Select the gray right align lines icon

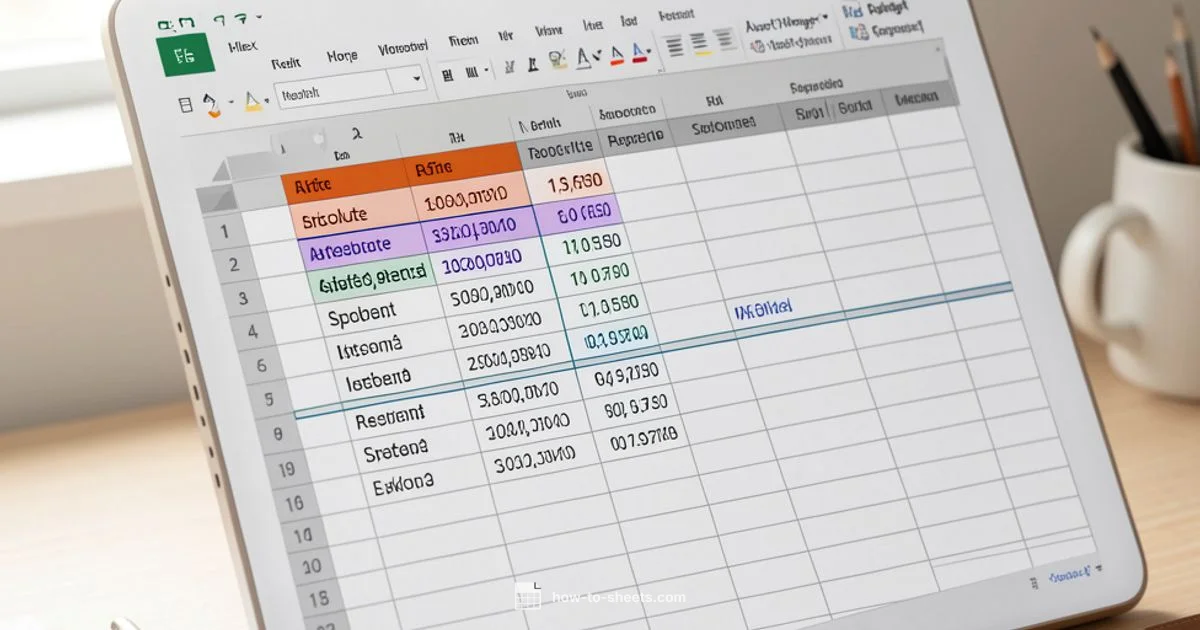click(x=727, y=40)
